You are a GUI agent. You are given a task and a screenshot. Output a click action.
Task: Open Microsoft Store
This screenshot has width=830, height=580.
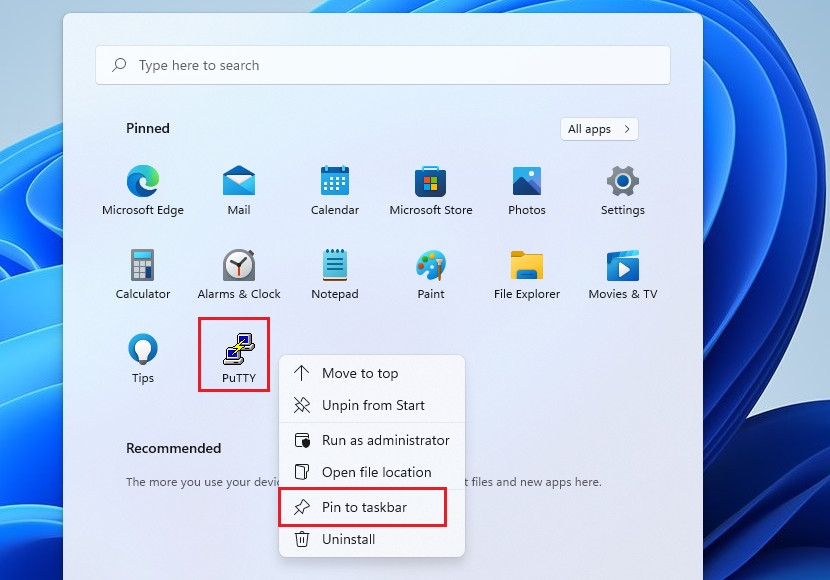coord(430,190)
